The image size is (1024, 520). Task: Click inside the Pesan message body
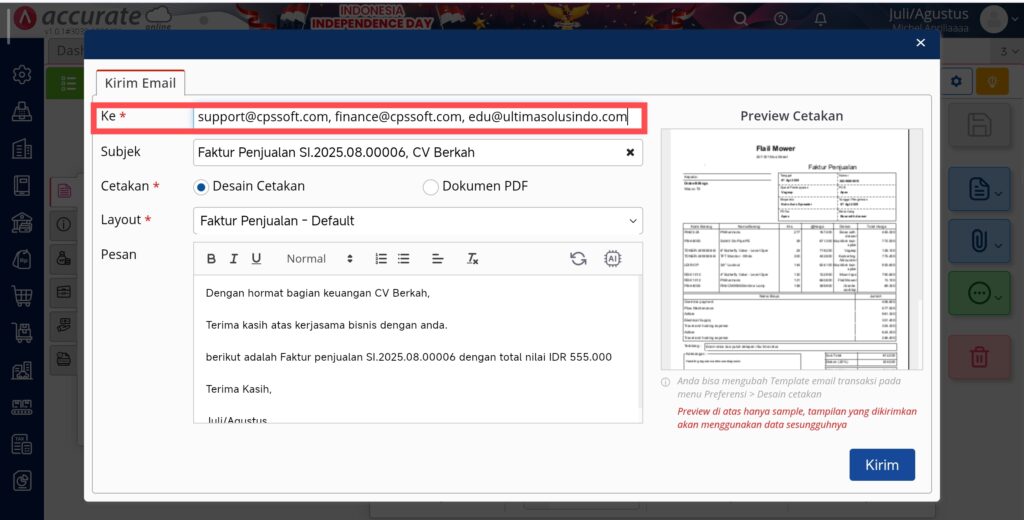pos(418,349)
